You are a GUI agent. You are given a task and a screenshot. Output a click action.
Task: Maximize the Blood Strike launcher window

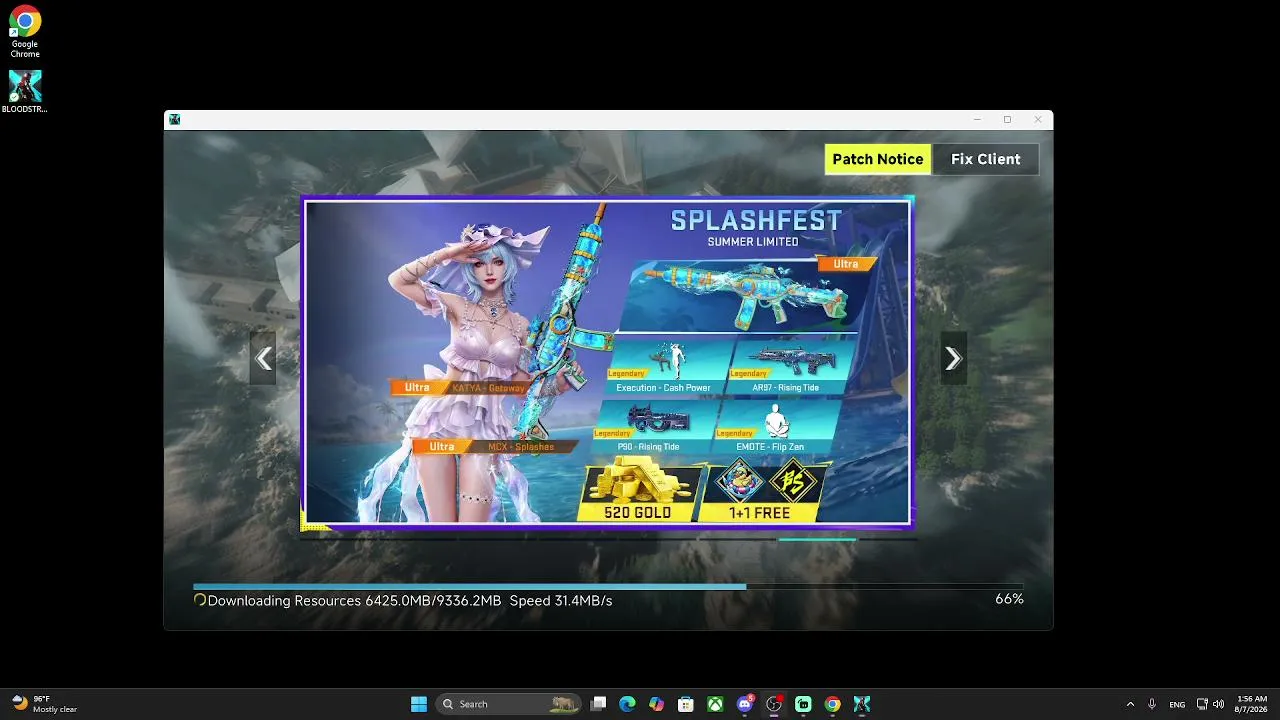click(x=1007, y=120)
